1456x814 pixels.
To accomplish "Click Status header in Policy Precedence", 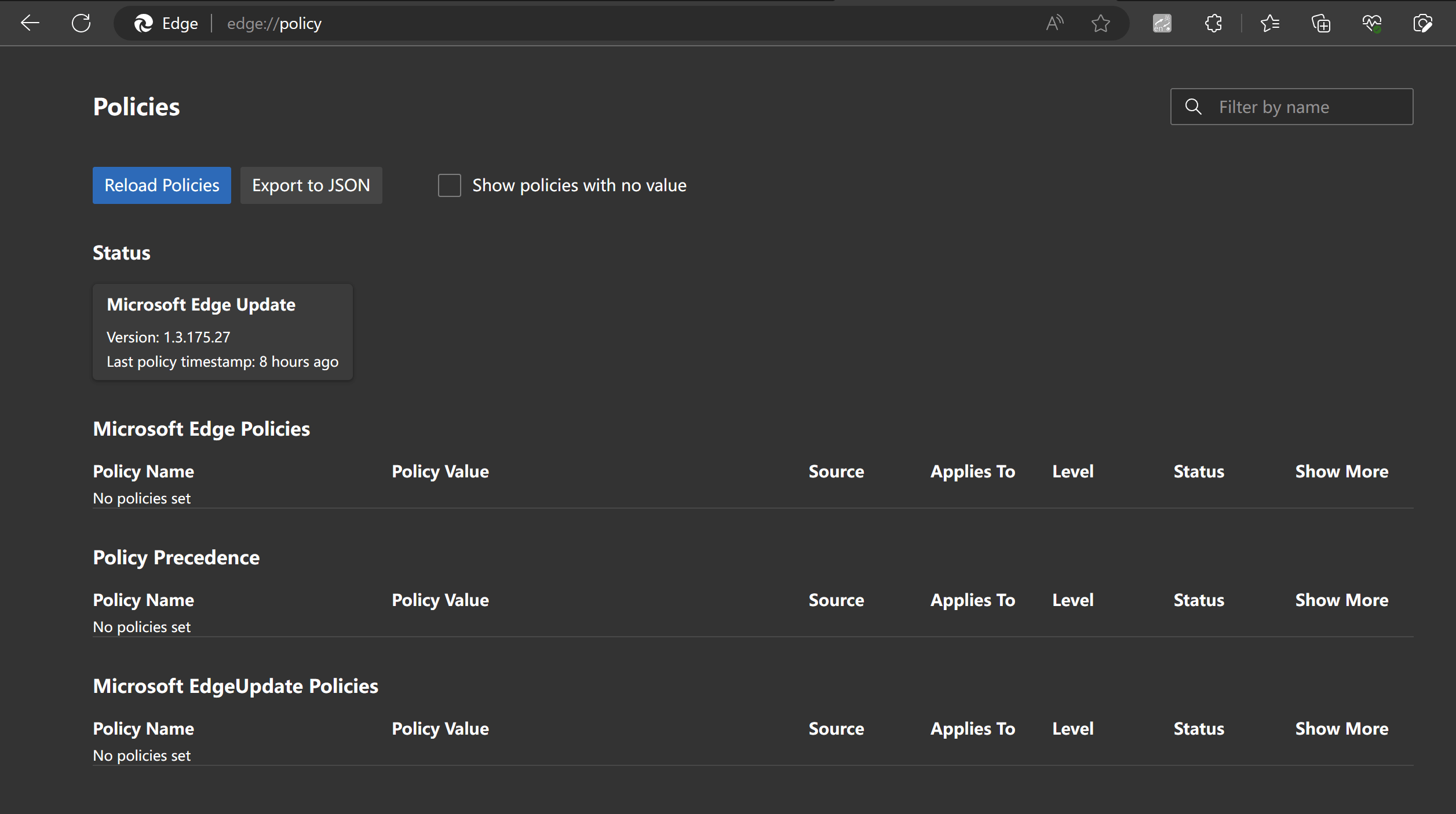I will pos(1199,600).
